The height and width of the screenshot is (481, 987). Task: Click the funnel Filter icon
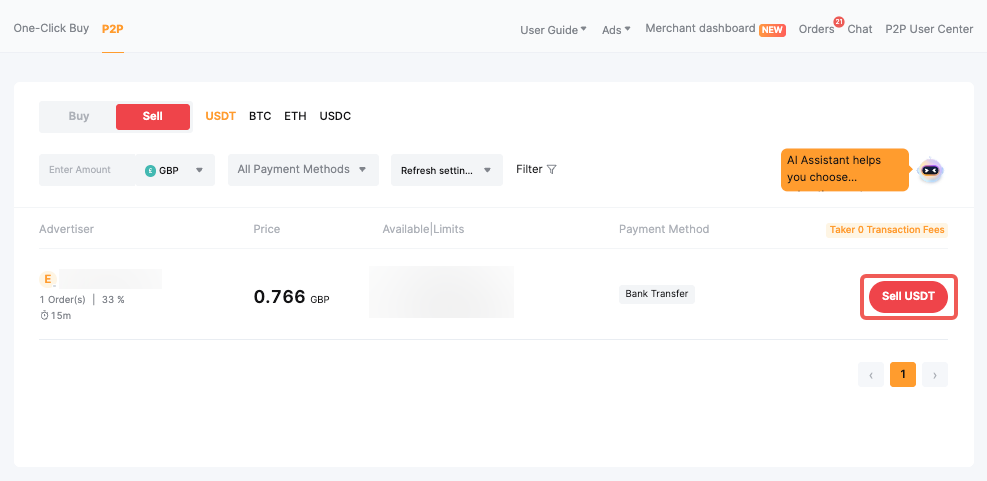tap(551, 170)
